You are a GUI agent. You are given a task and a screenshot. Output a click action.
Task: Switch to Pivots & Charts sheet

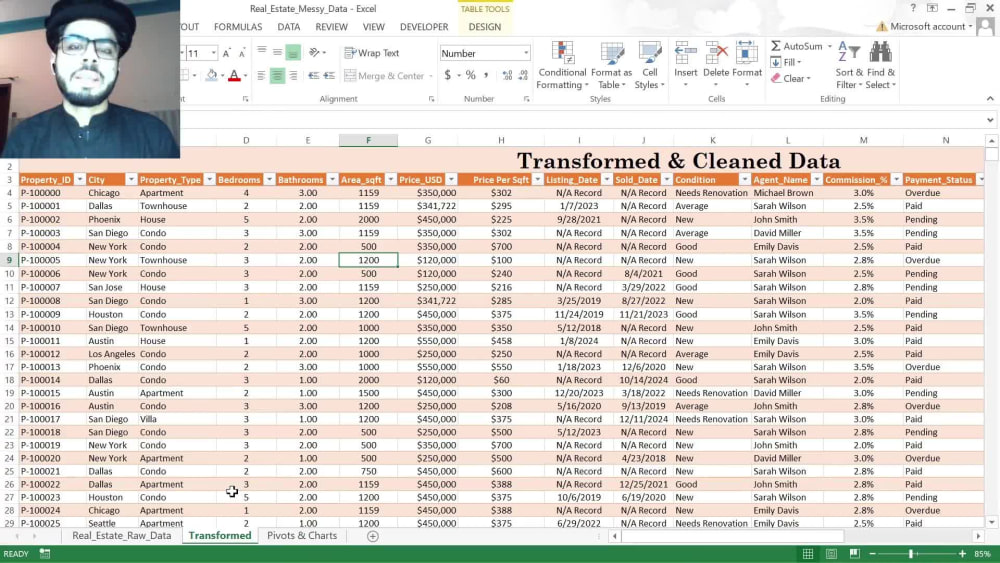click(x=302, y=536)
